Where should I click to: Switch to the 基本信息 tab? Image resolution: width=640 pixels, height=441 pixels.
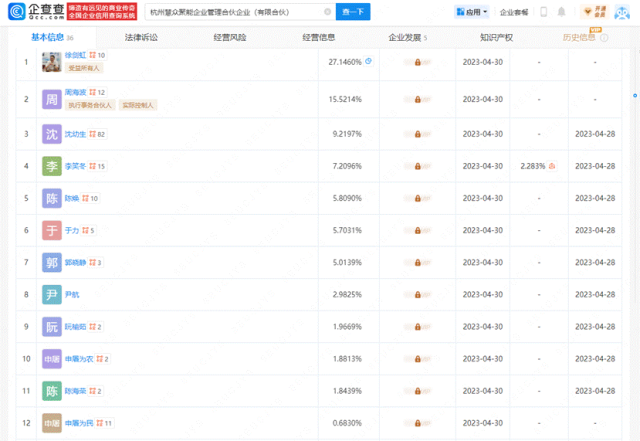pyautogui.click(x=52, y=38)
